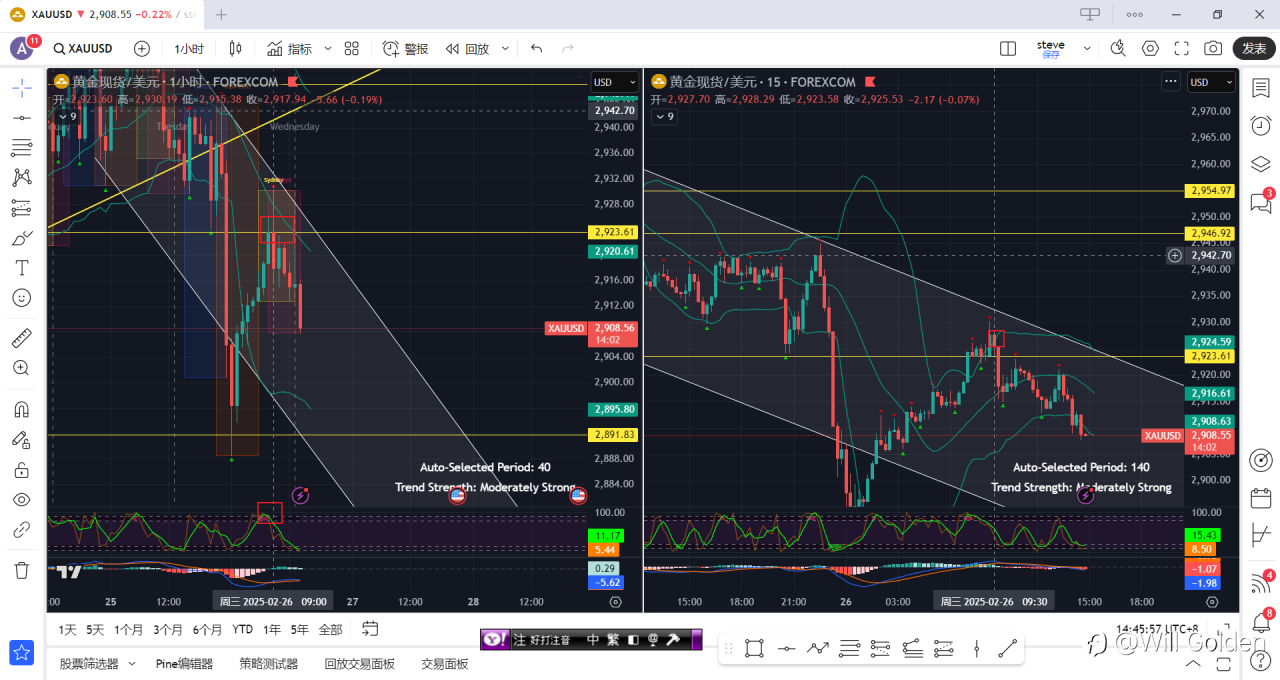1280x680 pixels.
Task: Open the alerts clock panel
Action: coord(1260,125)
